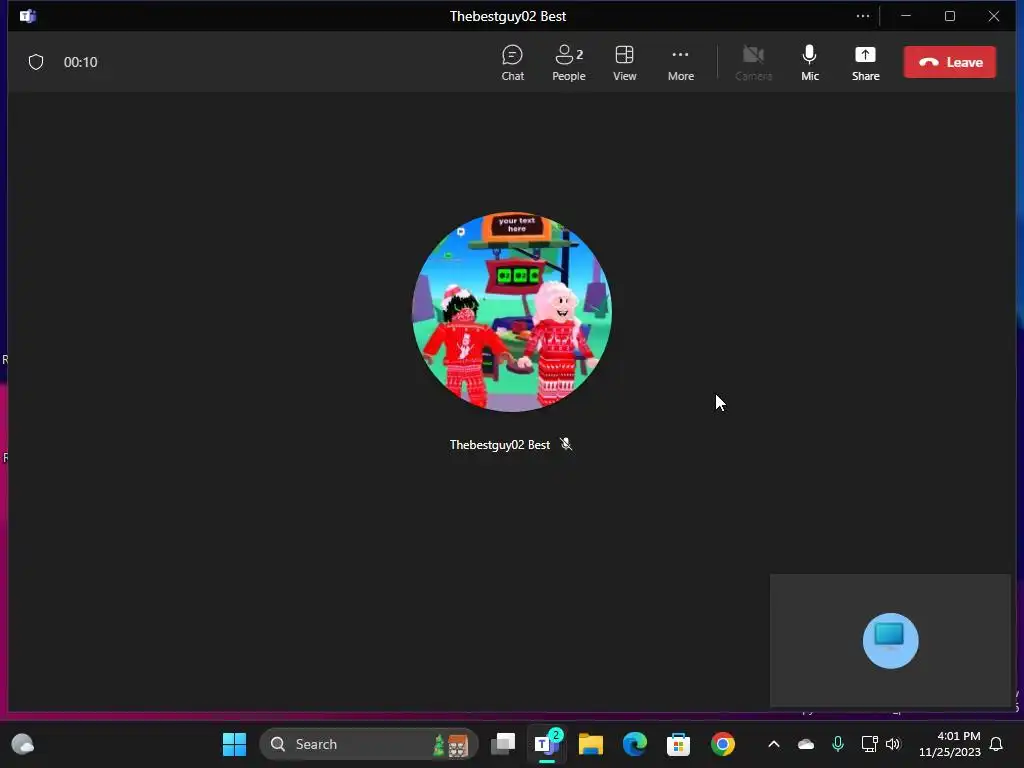This screenshot has height=768, width=1024.
Task: Launch Microsoft Edge from taskbar
Action: [x=634, y=744]
